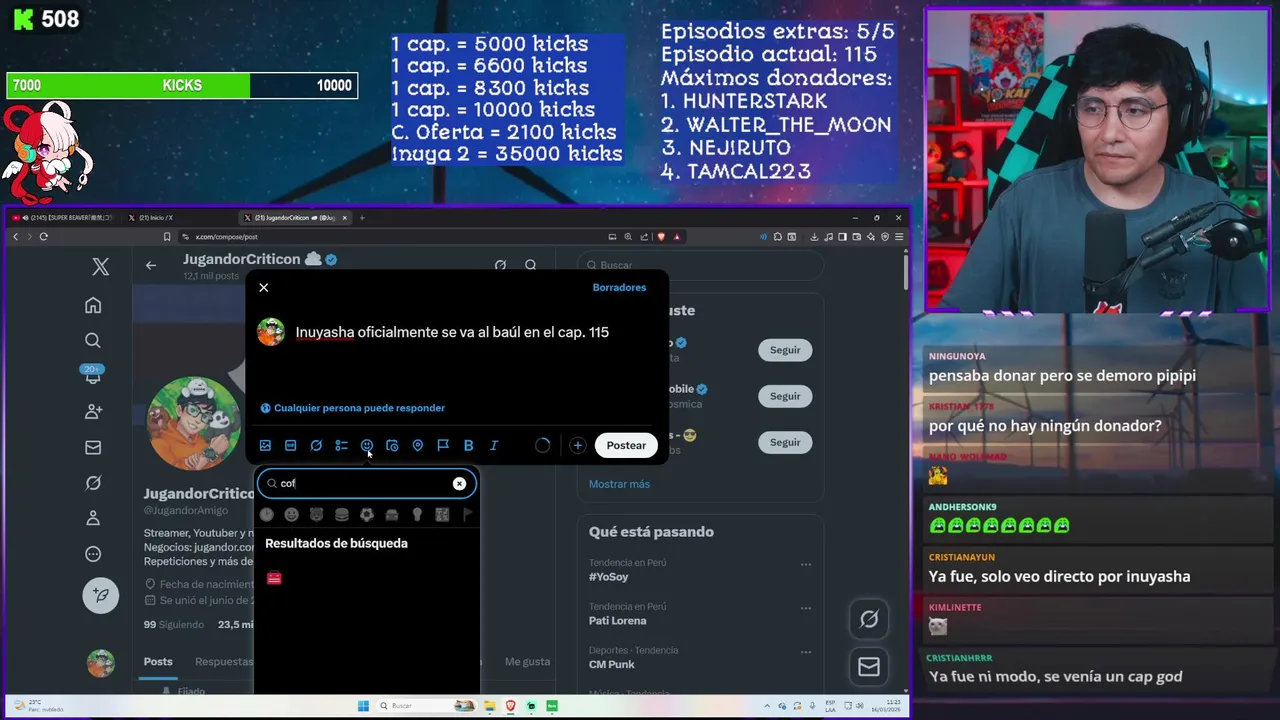Tag a location using the pin icon
The image size is (1280, 720).
point(418,445)
